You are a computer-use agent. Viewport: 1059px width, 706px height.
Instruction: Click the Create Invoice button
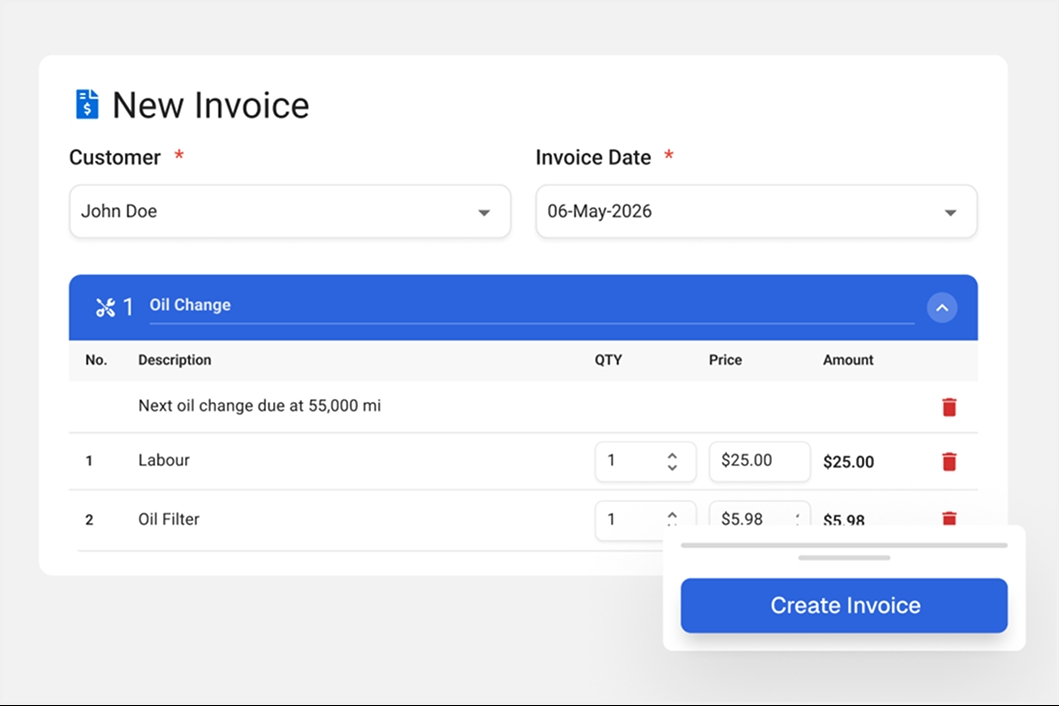click(844, 605)
